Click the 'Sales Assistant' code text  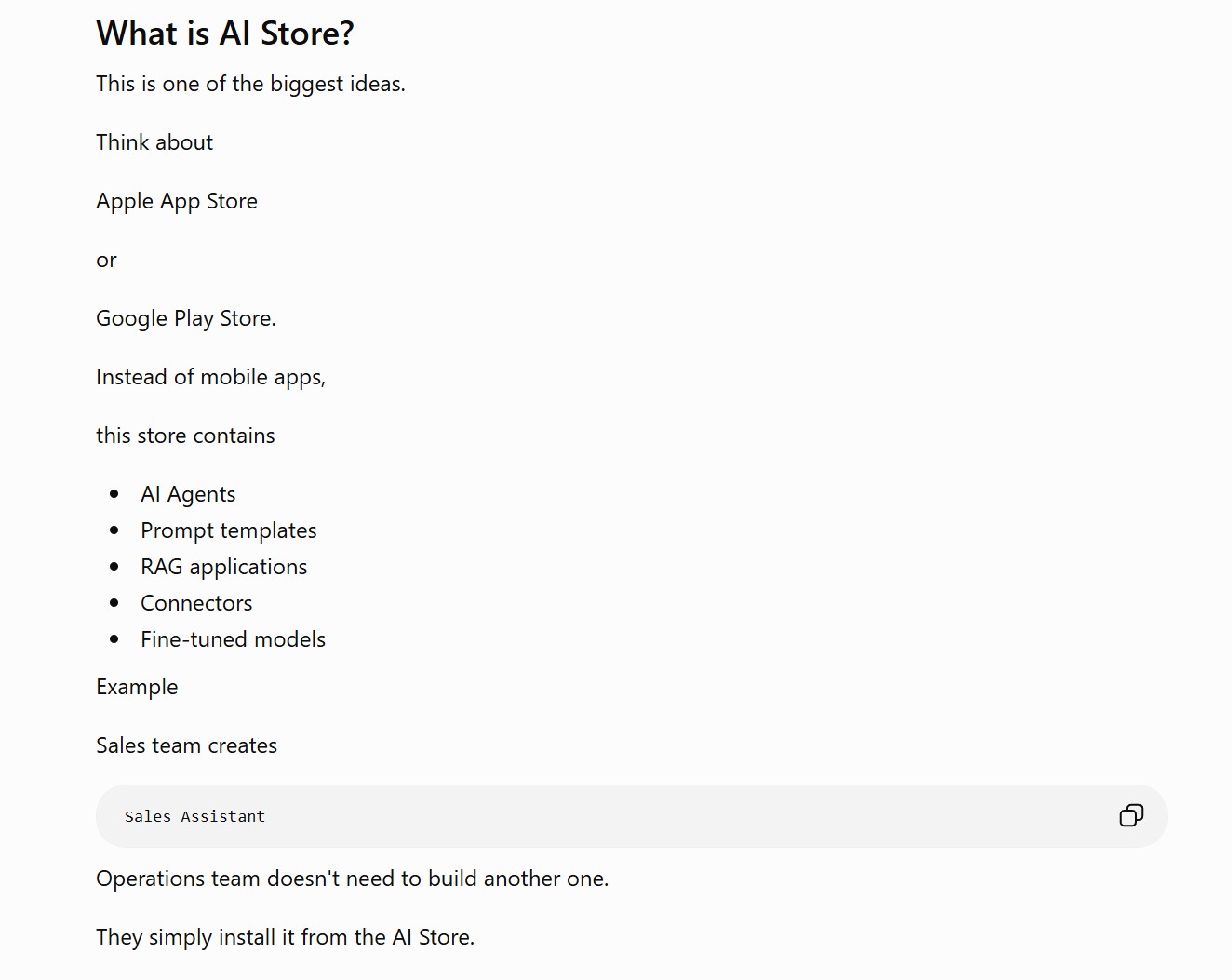coord(194,817)
